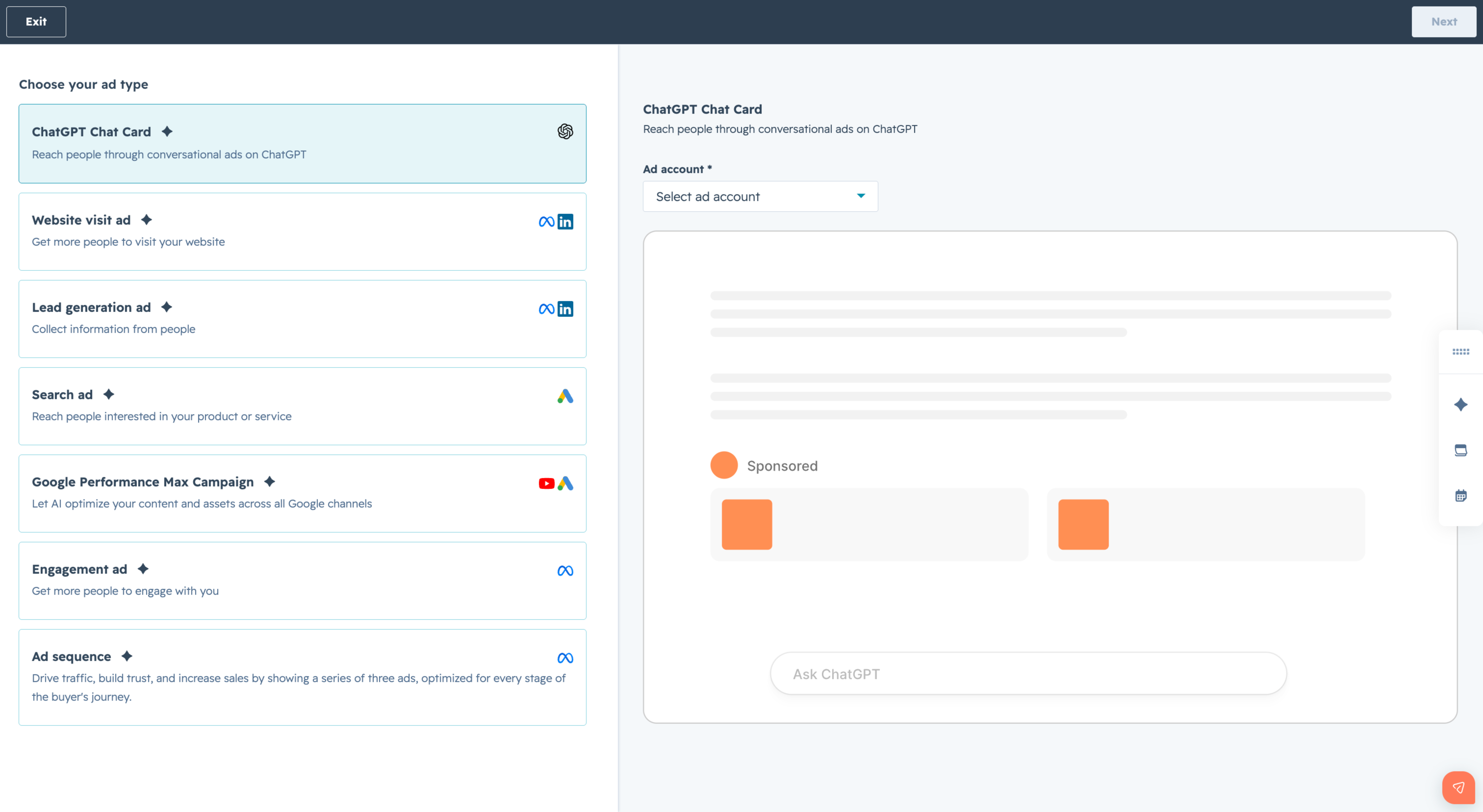Viewport: 1483px width, 812px height.
Task: Click the ad account dropdown arrow
Action: (x=861, y=196)
